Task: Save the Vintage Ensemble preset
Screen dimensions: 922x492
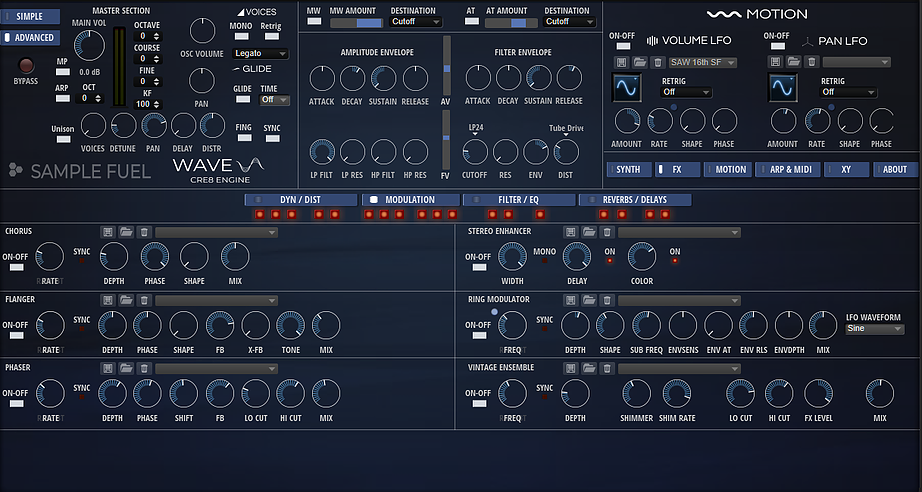Action: tap(570, 369)
